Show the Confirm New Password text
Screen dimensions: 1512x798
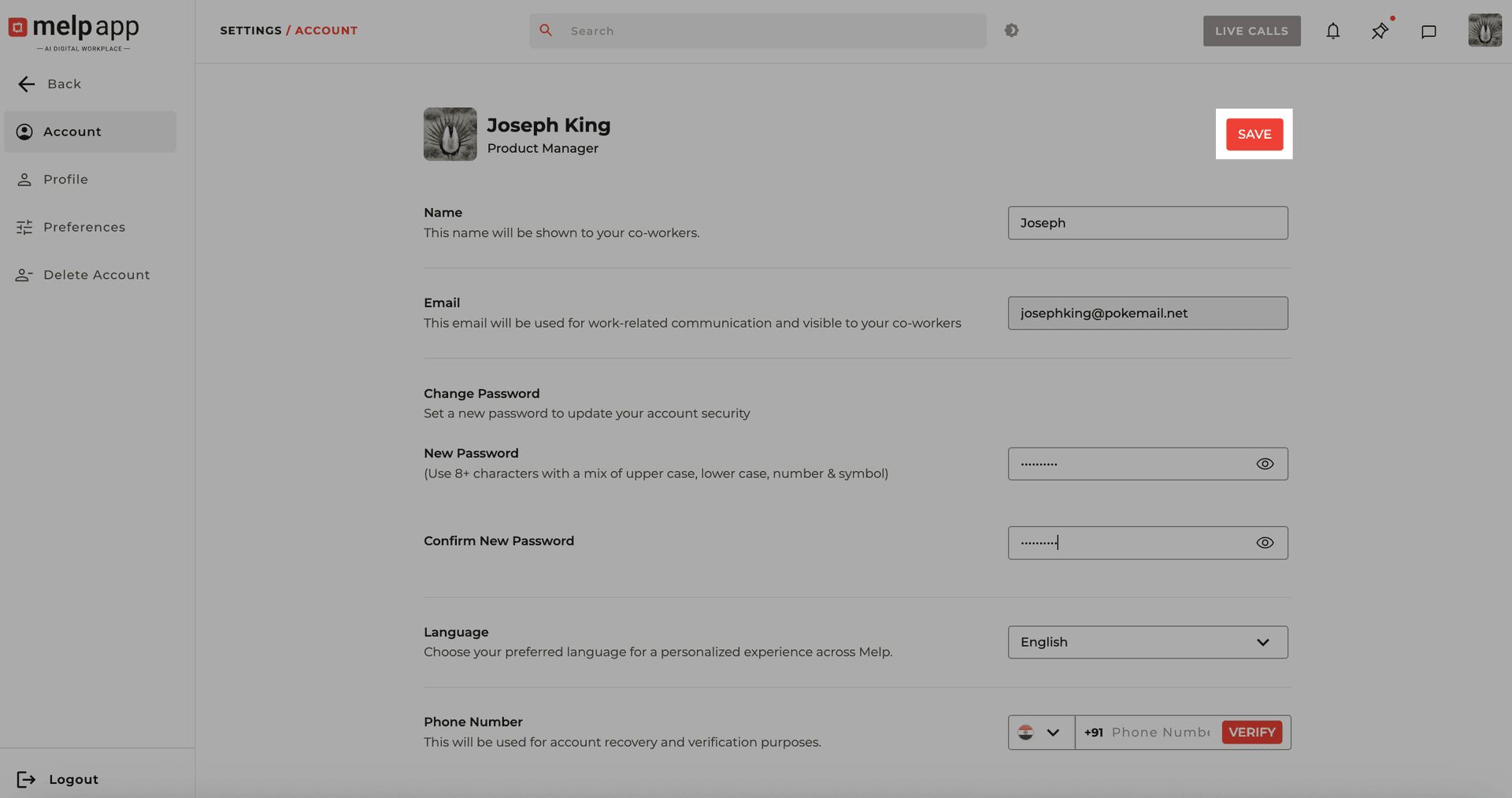coord(1265,542)
